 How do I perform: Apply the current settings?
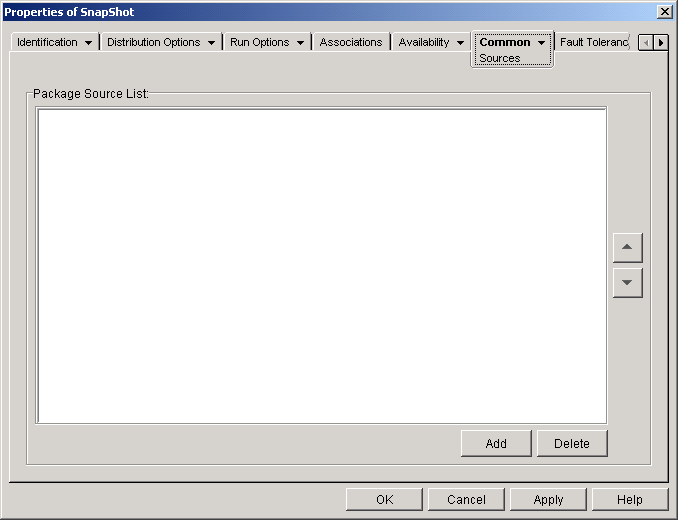[548, 500]
